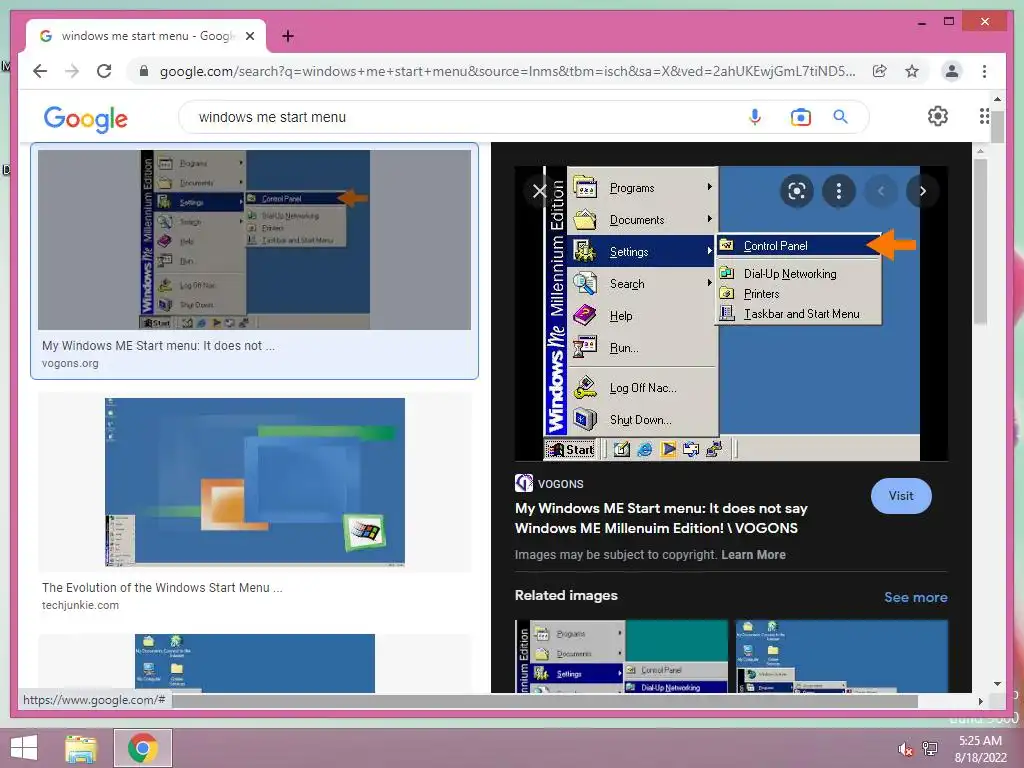Open 'The Evolution of the Windows Start Menu' title

tap(162, 587)
